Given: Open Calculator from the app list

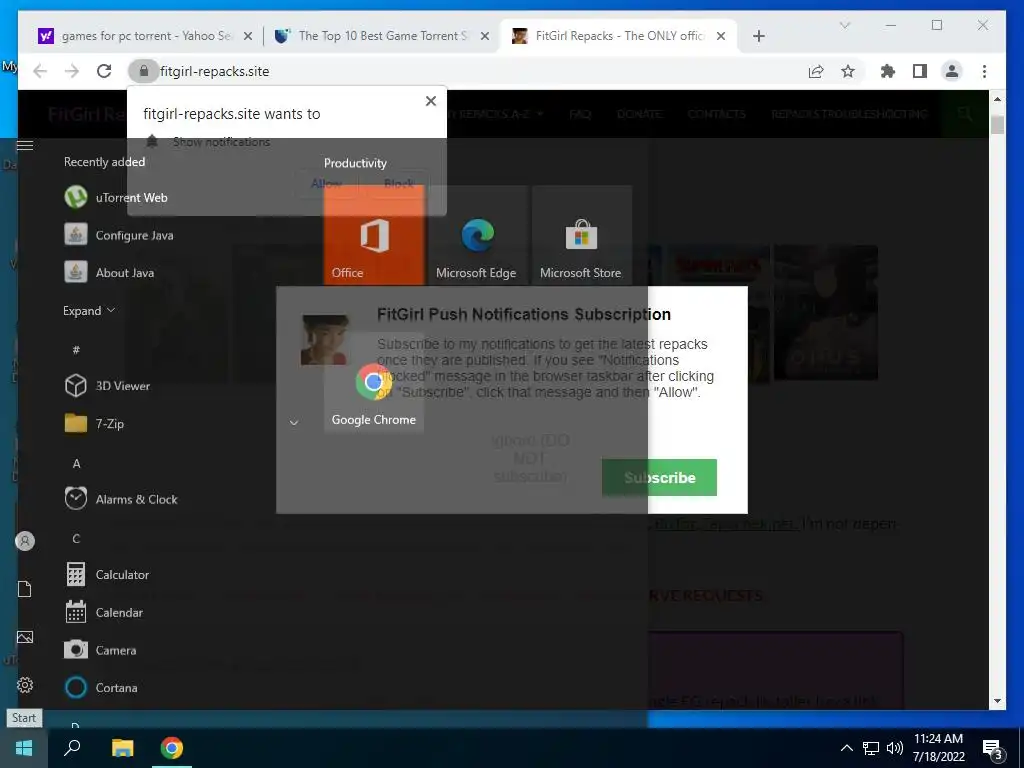Looking at the screenshot, I should [x=107, y=575].
